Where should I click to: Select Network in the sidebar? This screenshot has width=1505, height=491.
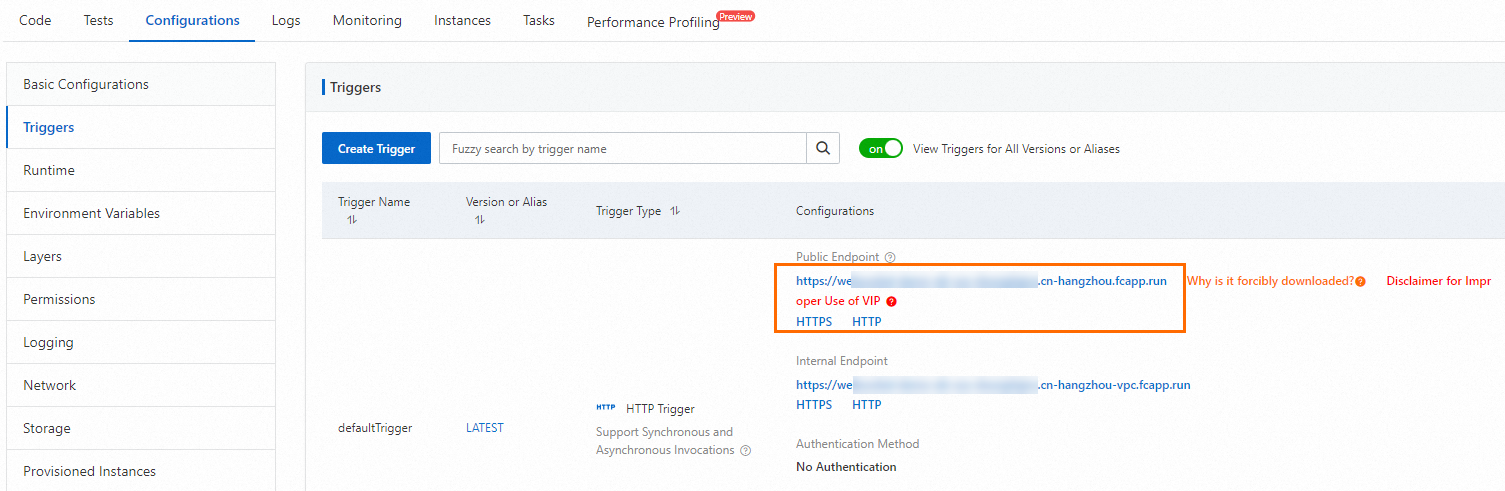pos(141,385)
